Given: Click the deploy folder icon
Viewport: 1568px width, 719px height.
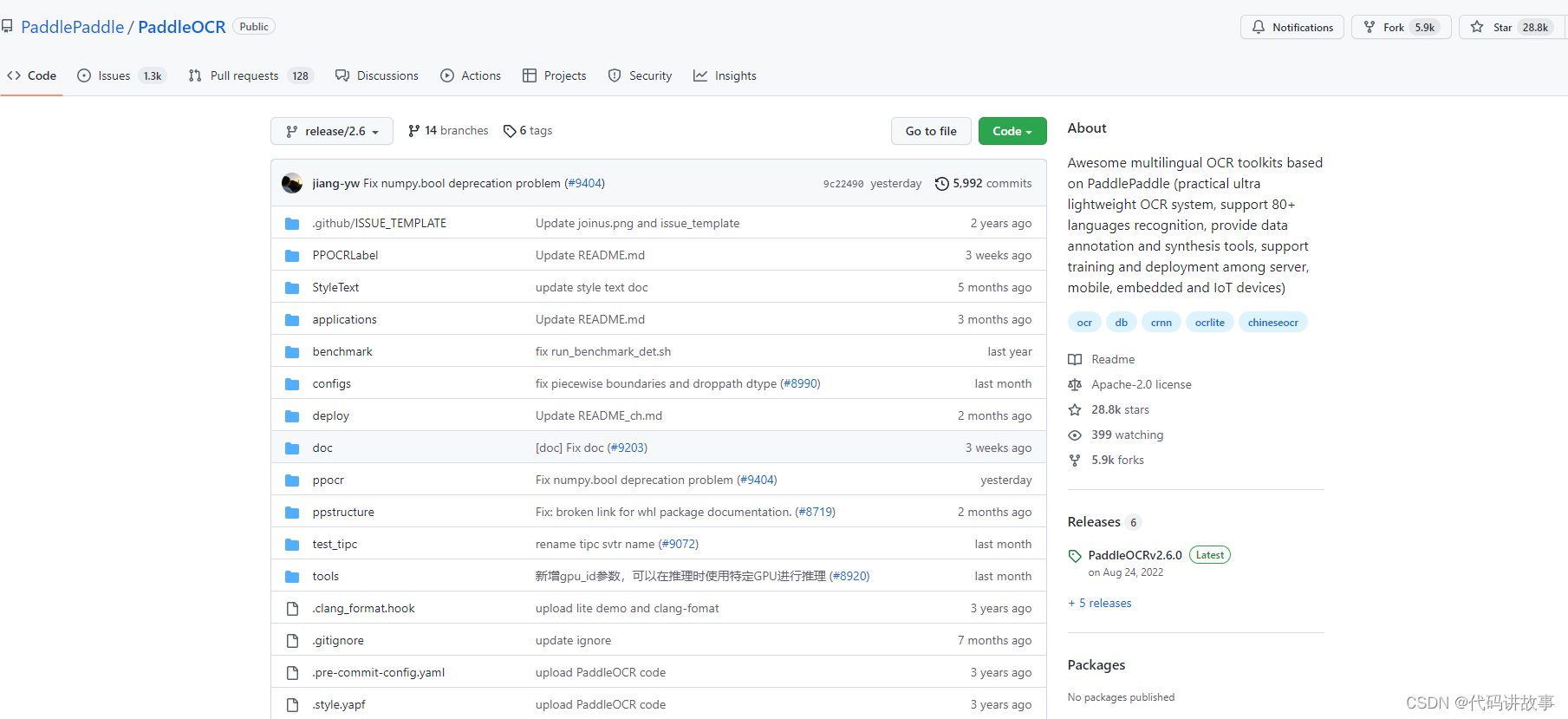Looking at the screenshot, I should click(292, 416).
